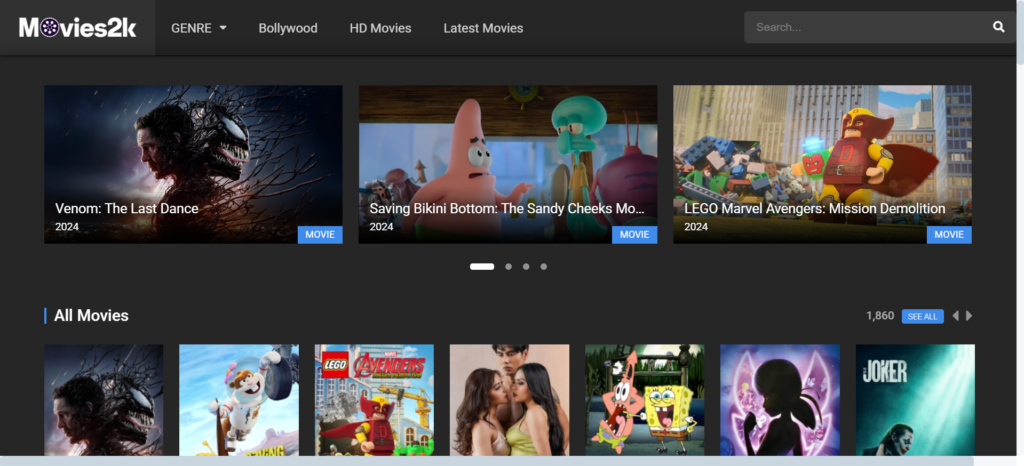
Task: Click LEGO Marvel Avengers: Mission Demolition title
Action: point(815,209)
